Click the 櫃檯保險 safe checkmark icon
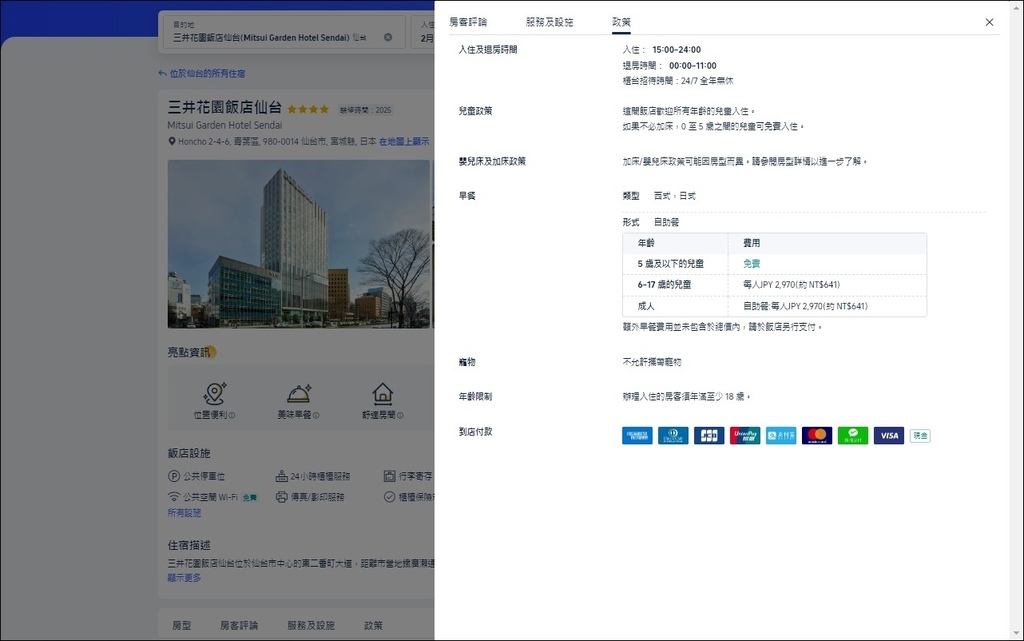1024x641 pixels. point(389,497)
